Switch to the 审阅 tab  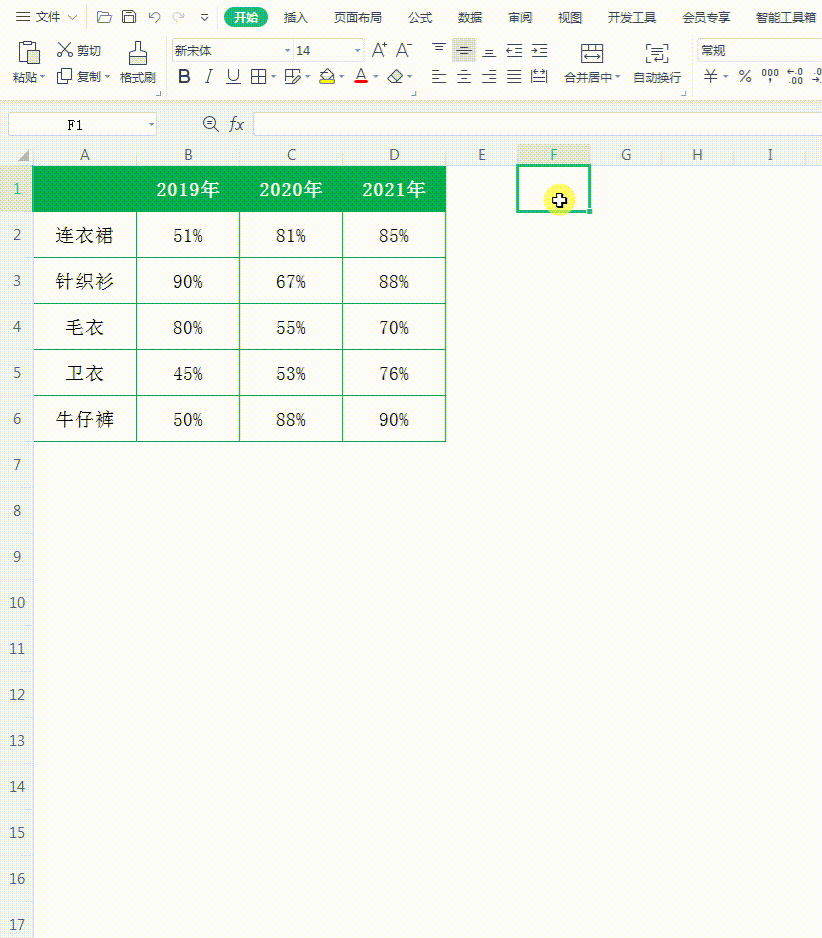point(520,17)
